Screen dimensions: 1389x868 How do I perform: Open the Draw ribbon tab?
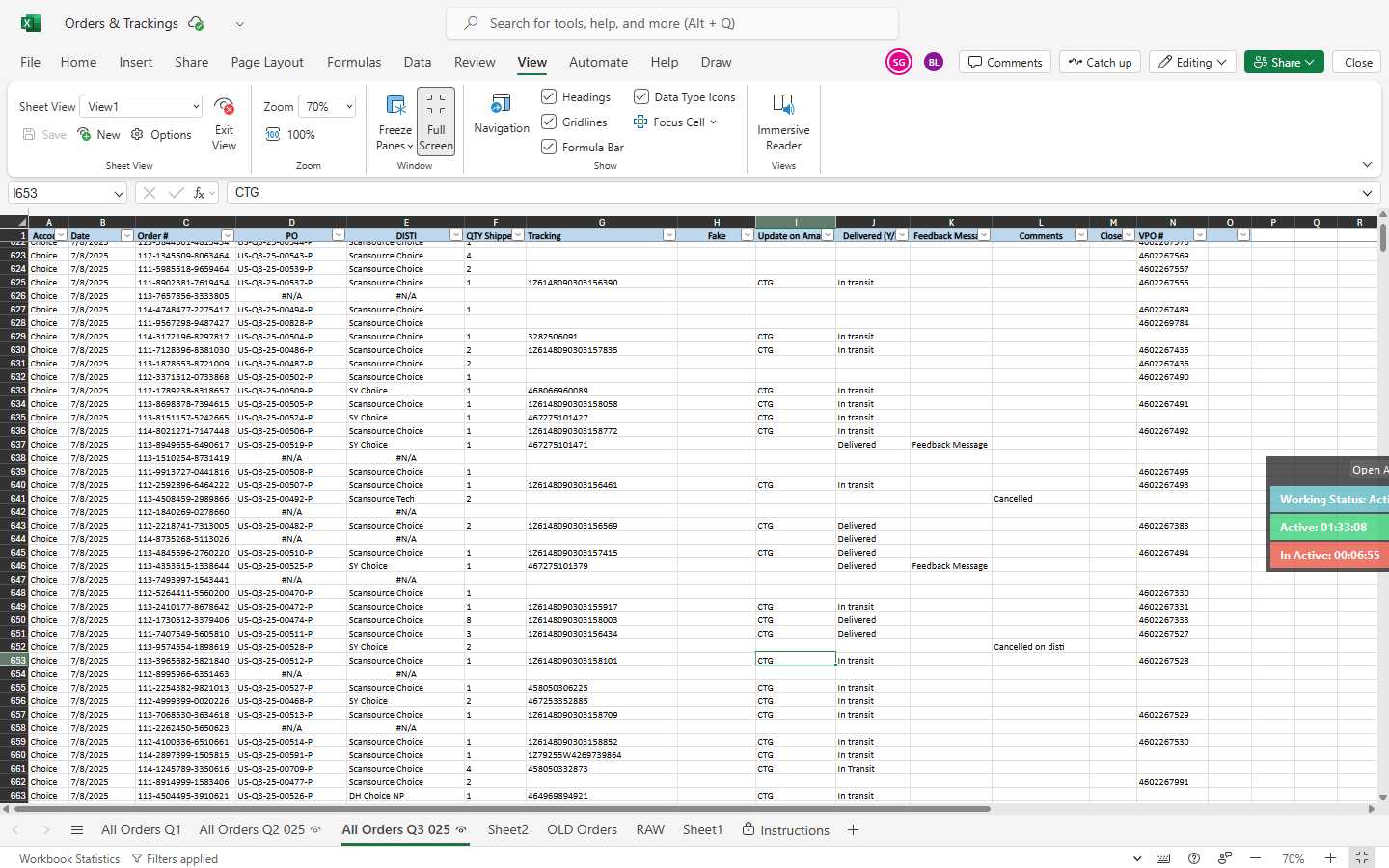click(716, 62)
